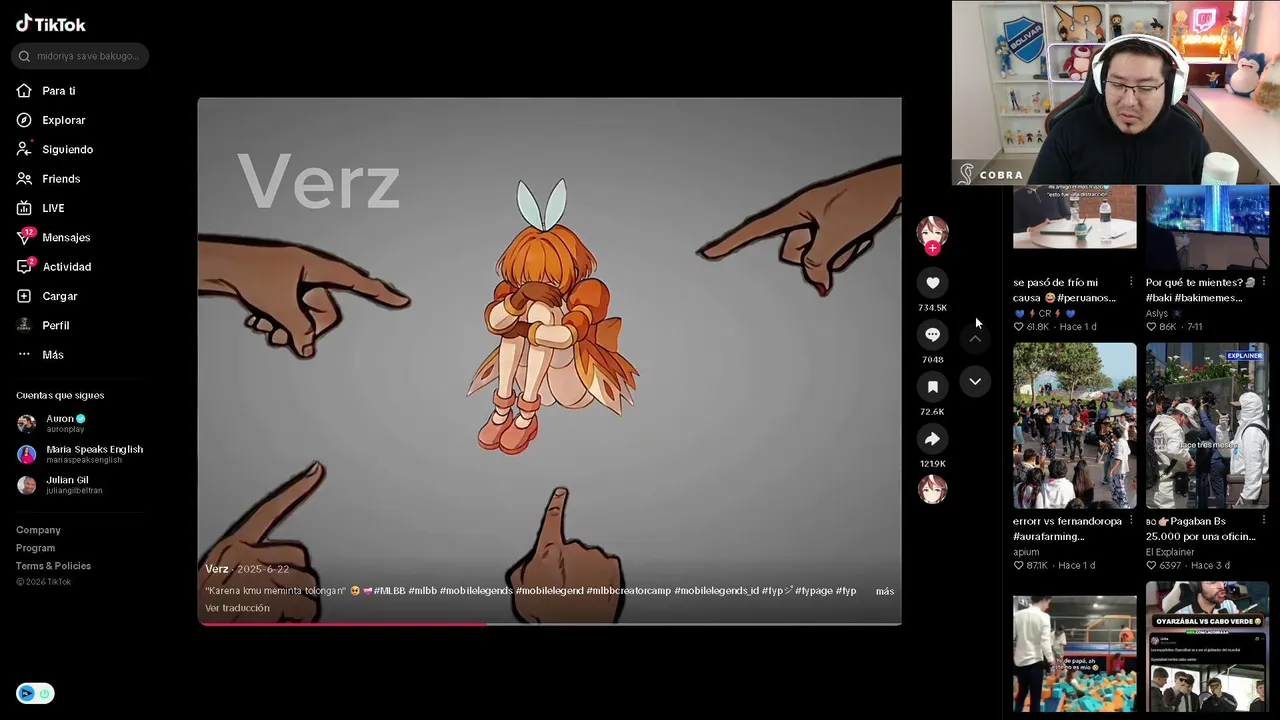This screenshot has width=1280, height=720.
Task: Expand the Program footer section
Action: [x=35, y=548]
